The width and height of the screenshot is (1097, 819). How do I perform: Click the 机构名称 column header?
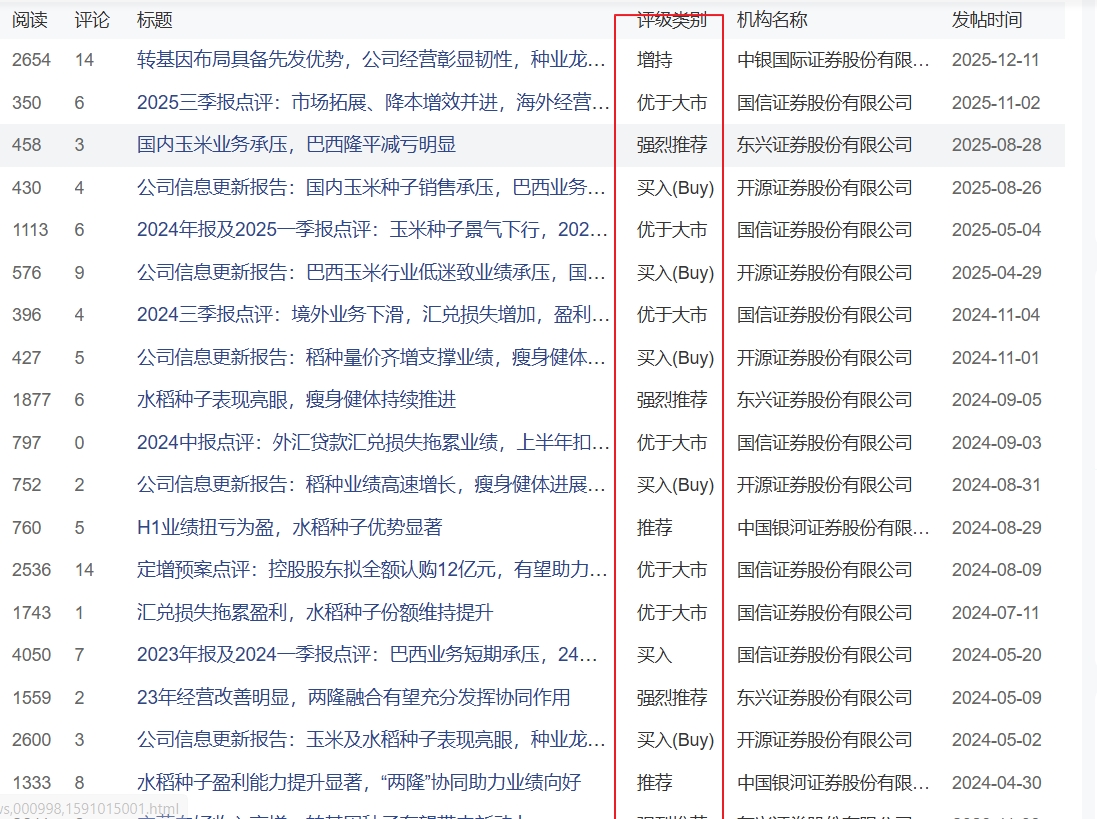click(x=772, y=20)
